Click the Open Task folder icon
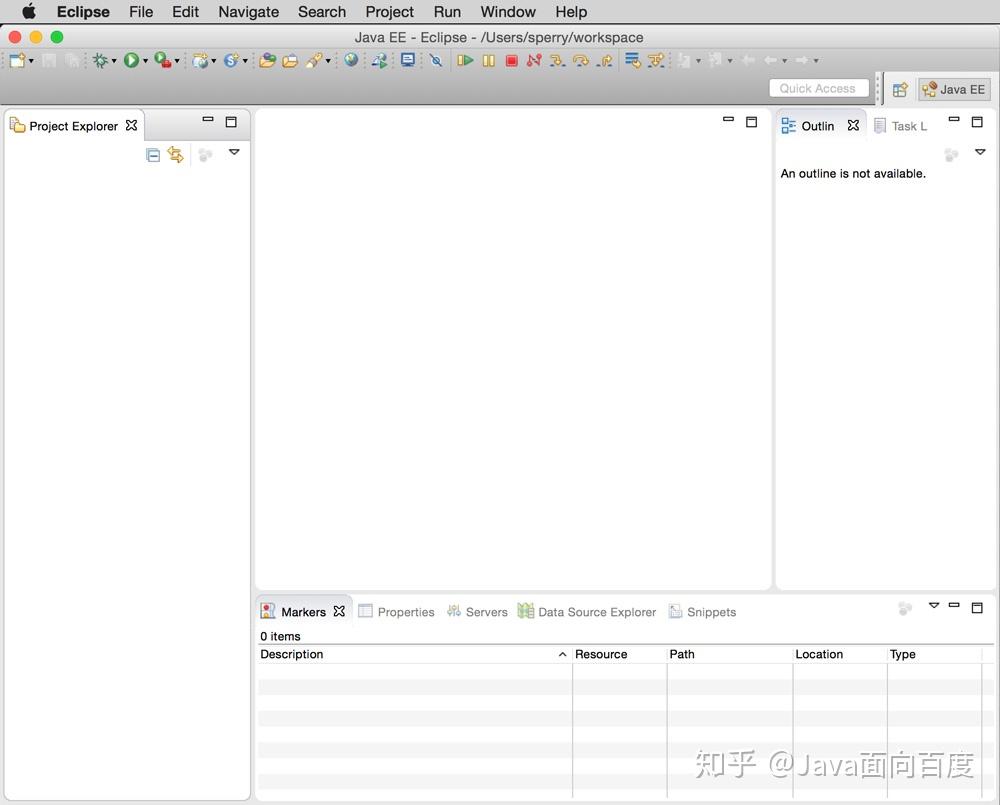Screen dimensions: 1000x805 [x=290, y=61]
